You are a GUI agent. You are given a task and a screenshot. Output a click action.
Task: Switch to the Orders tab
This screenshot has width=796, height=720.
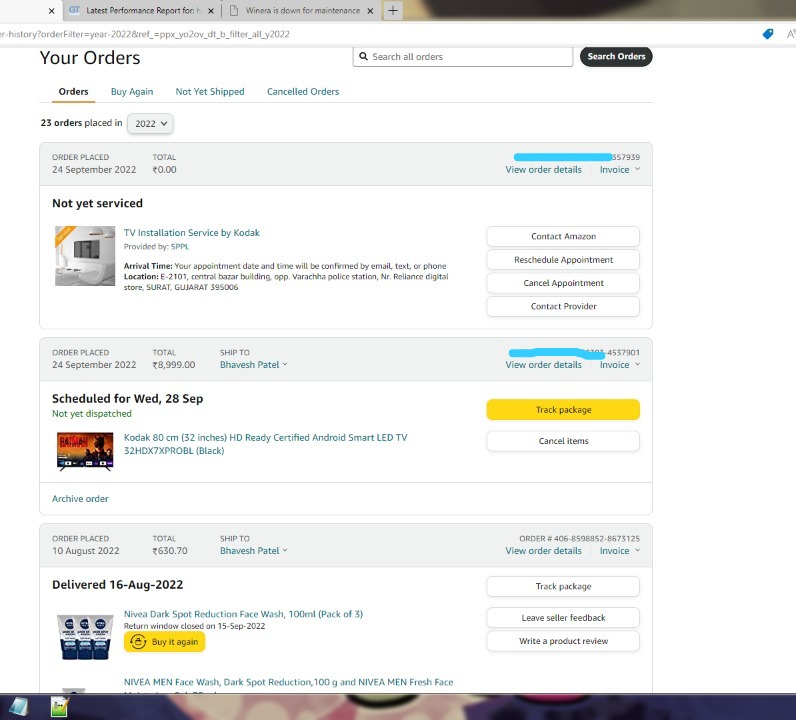(73, 92)
